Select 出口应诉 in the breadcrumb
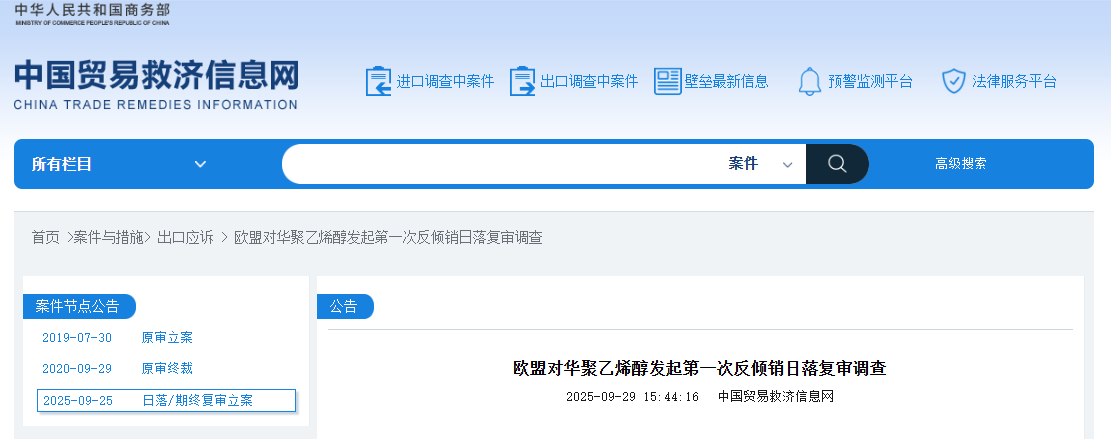The image size is (1111, 439). [x=185, y=237]
